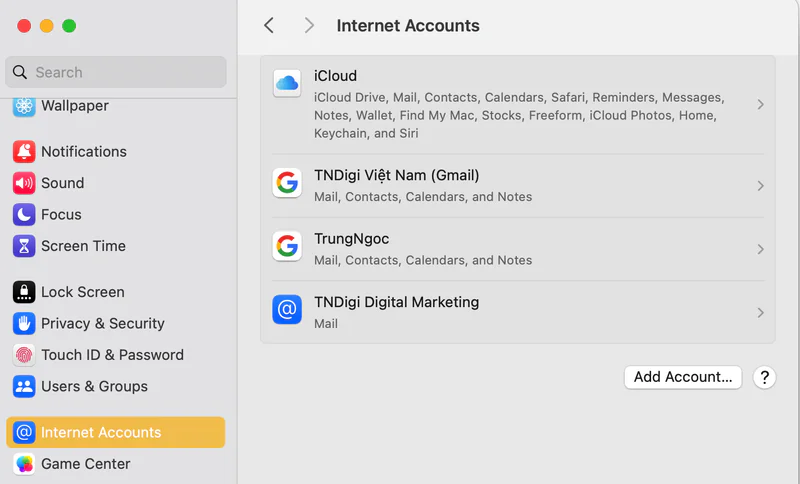The width and height of the screenshot is (800, 484).
Task: Open Lock Screen label in sidebar
Action: coord(83,292)
